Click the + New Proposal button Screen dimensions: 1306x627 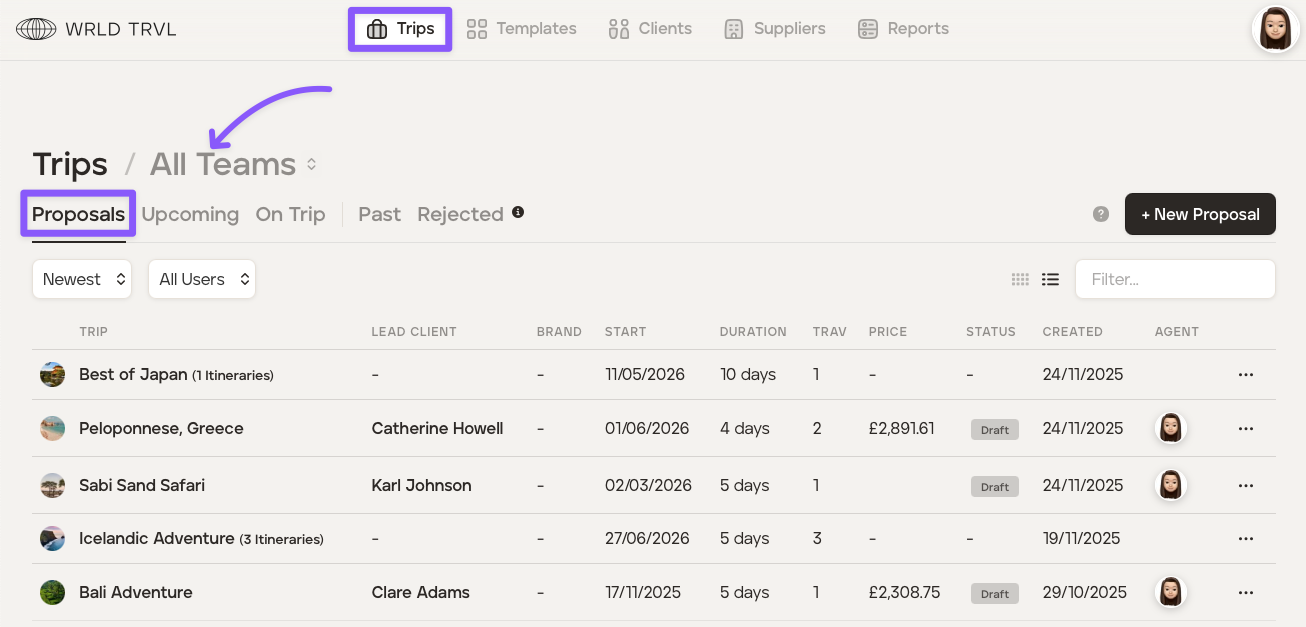(x=1199, y=214)
